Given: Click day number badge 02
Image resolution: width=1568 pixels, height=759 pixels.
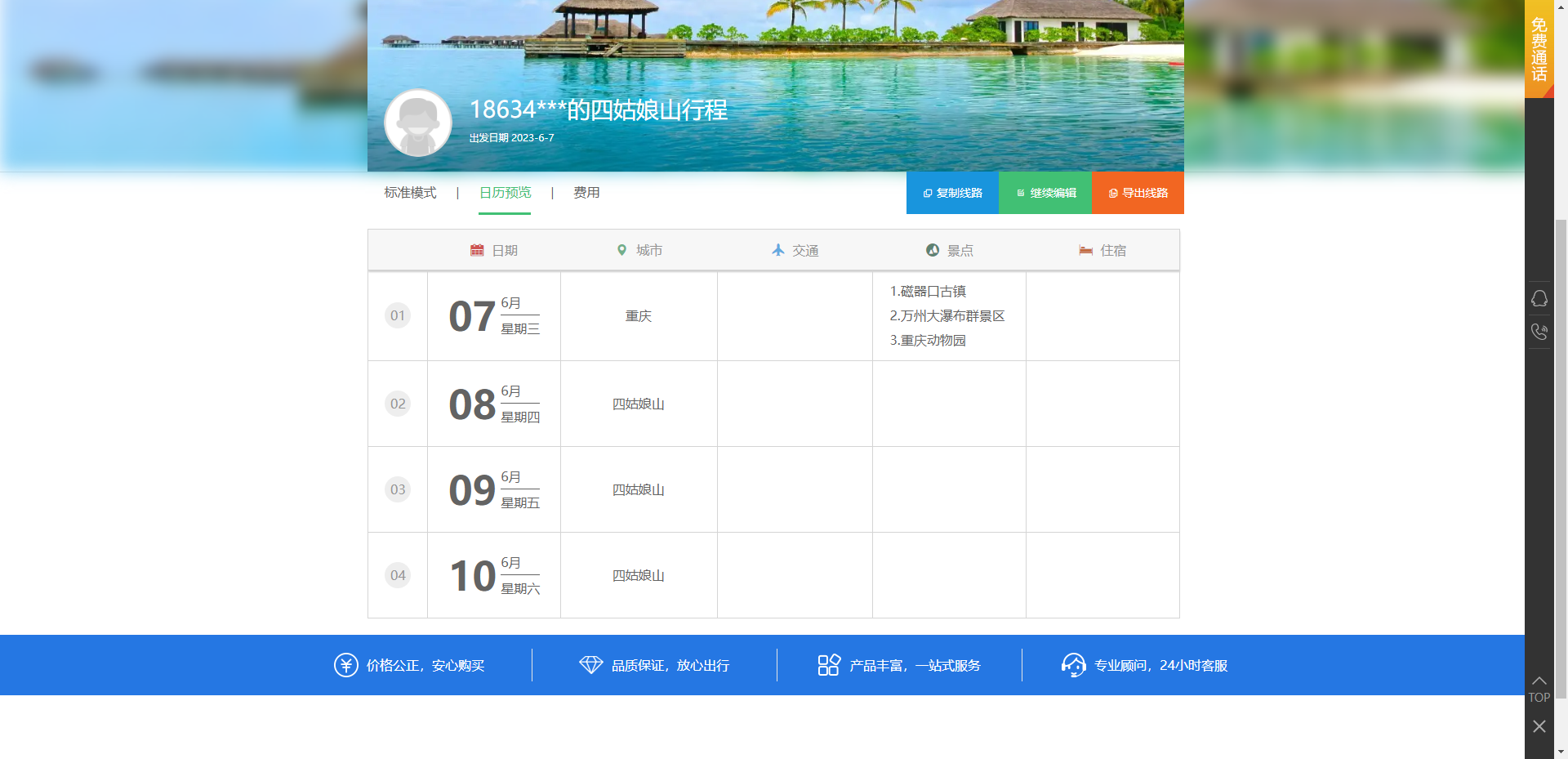Looking at the screenshot, I should tap(398, 404).
